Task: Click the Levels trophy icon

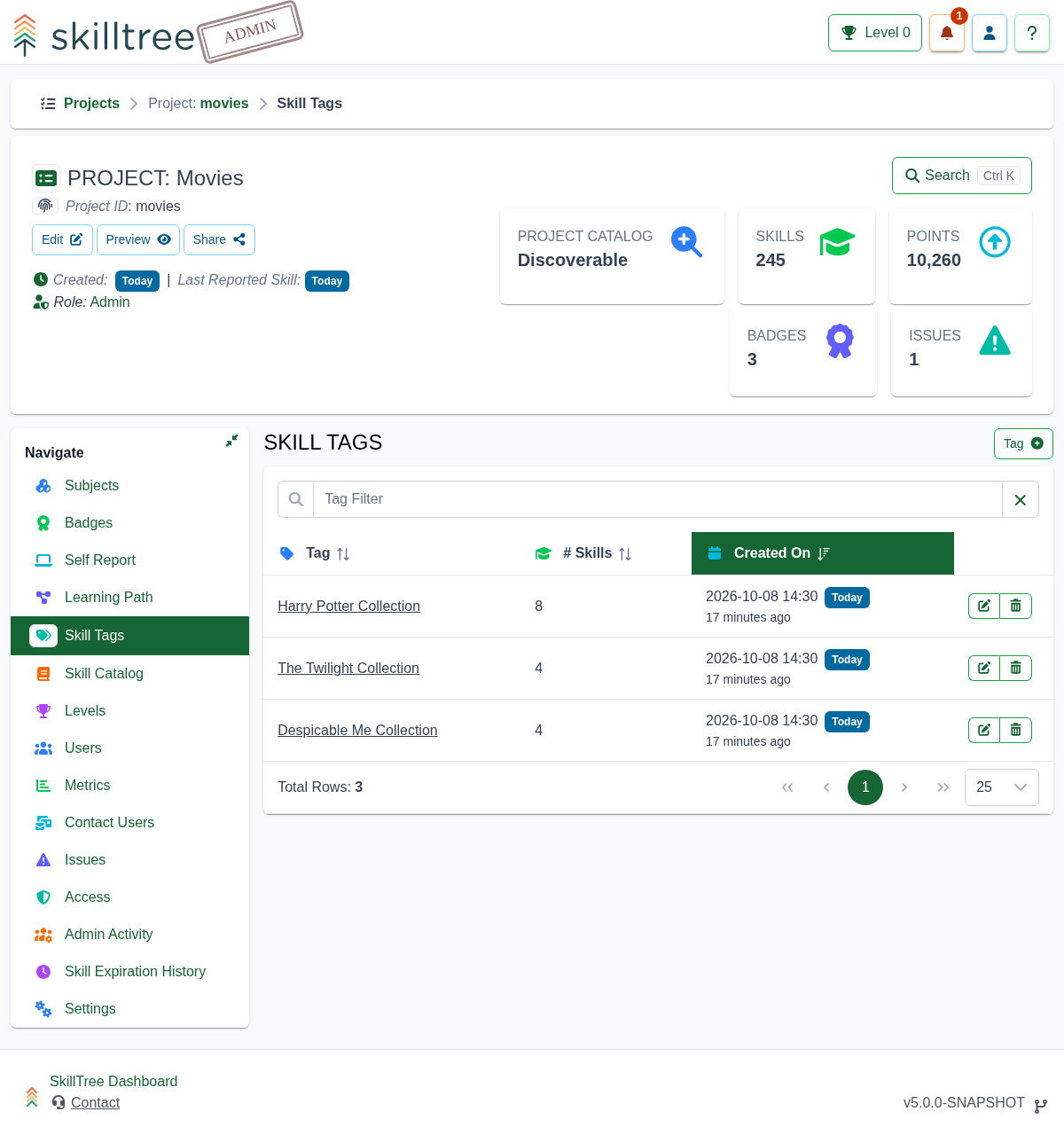Action: pyautogui.click(x=43, y=711)
